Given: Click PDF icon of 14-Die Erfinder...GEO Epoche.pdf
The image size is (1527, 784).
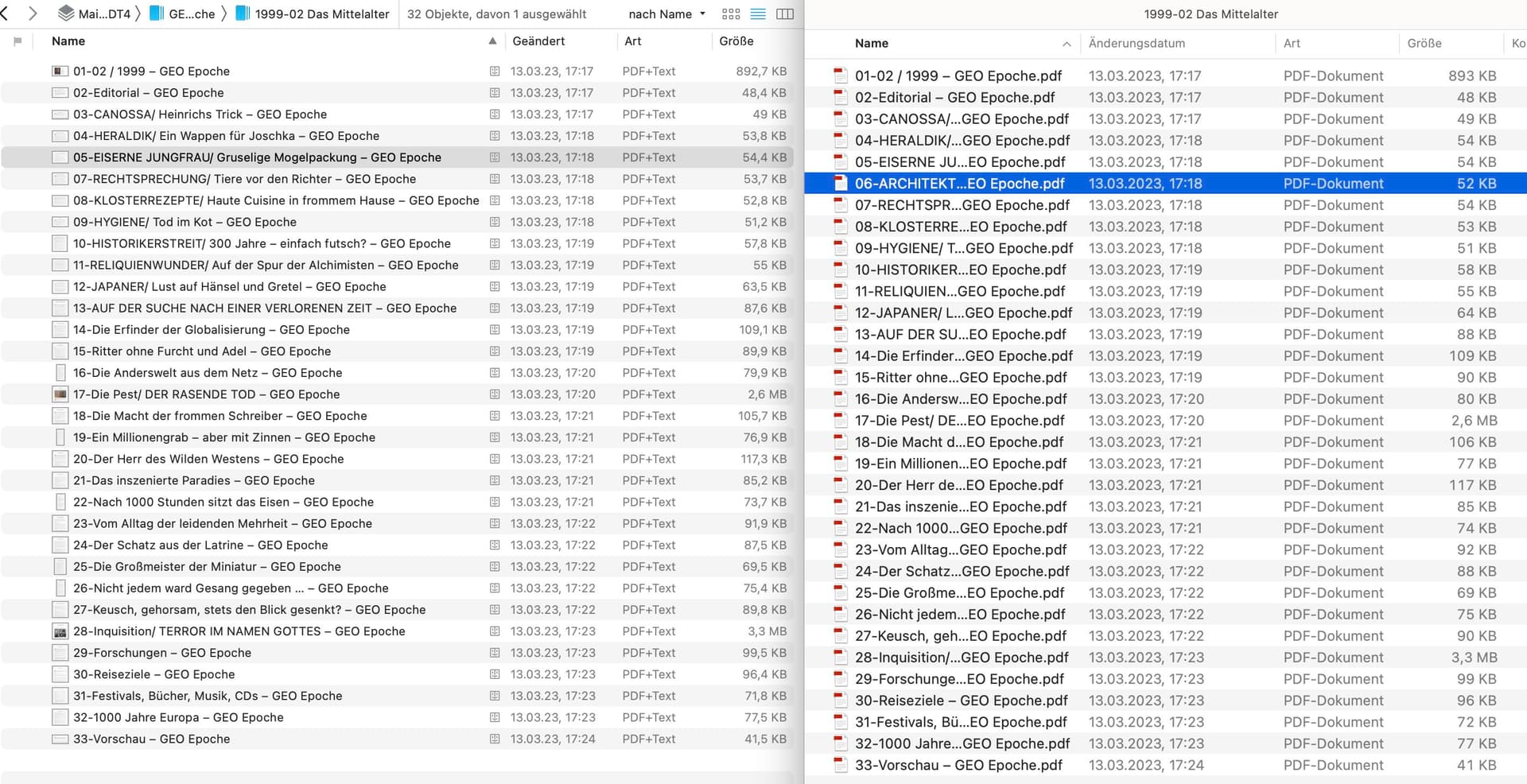Looking at the screenshot, I should [840, 355].
